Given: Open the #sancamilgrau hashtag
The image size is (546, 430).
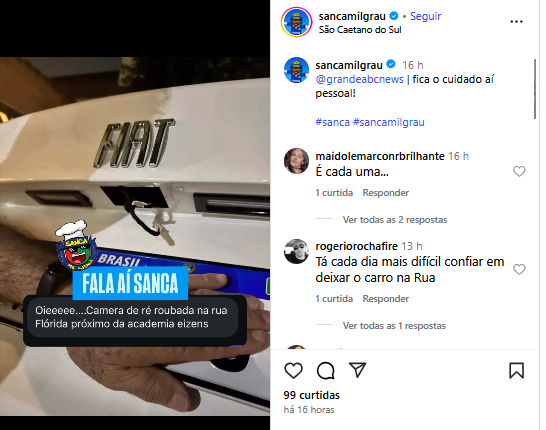Looking at the screenshot, I should [389, 122].
